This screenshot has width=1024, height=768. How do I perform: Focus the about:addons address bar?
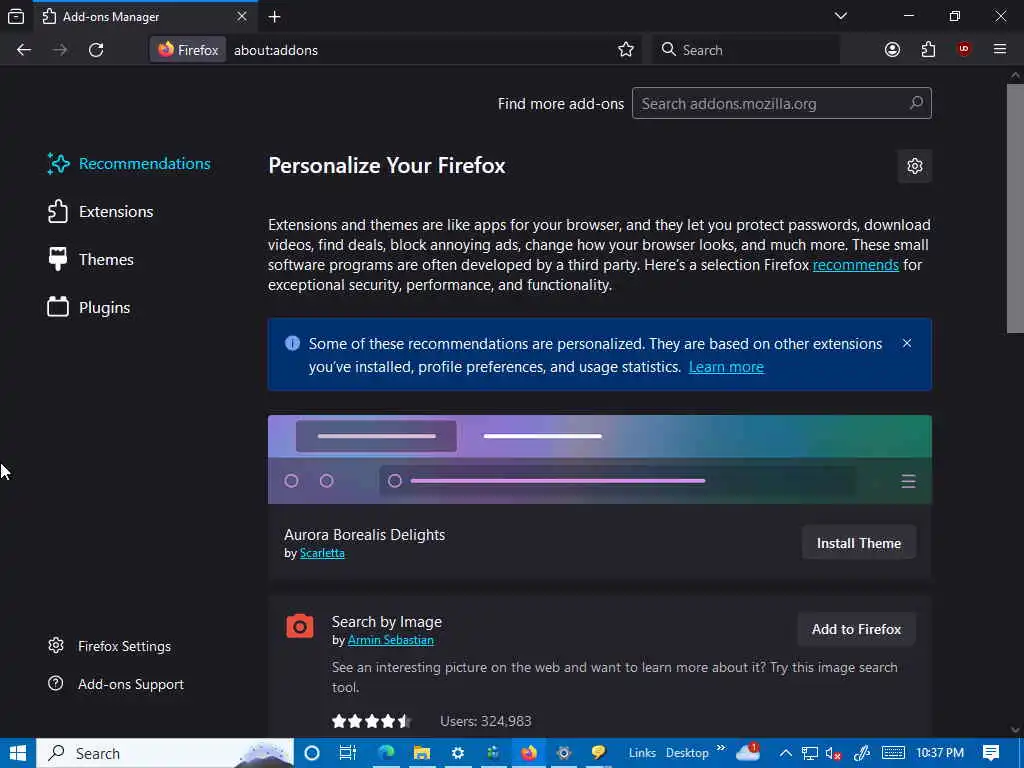pyautogui.click(x=418, y=50)
